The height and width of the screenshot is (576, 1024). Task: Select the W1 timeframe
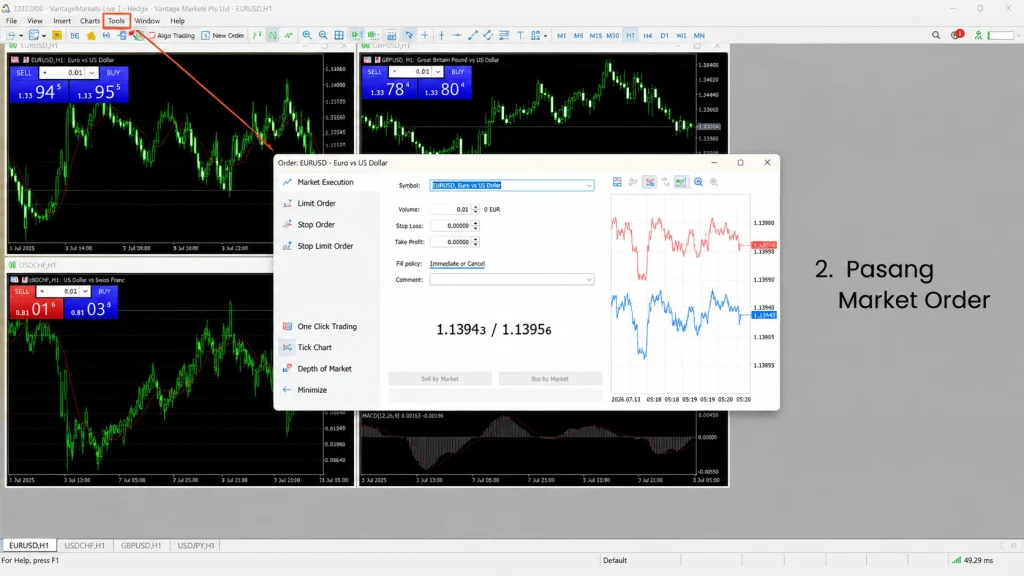click(x=681, y=35)
